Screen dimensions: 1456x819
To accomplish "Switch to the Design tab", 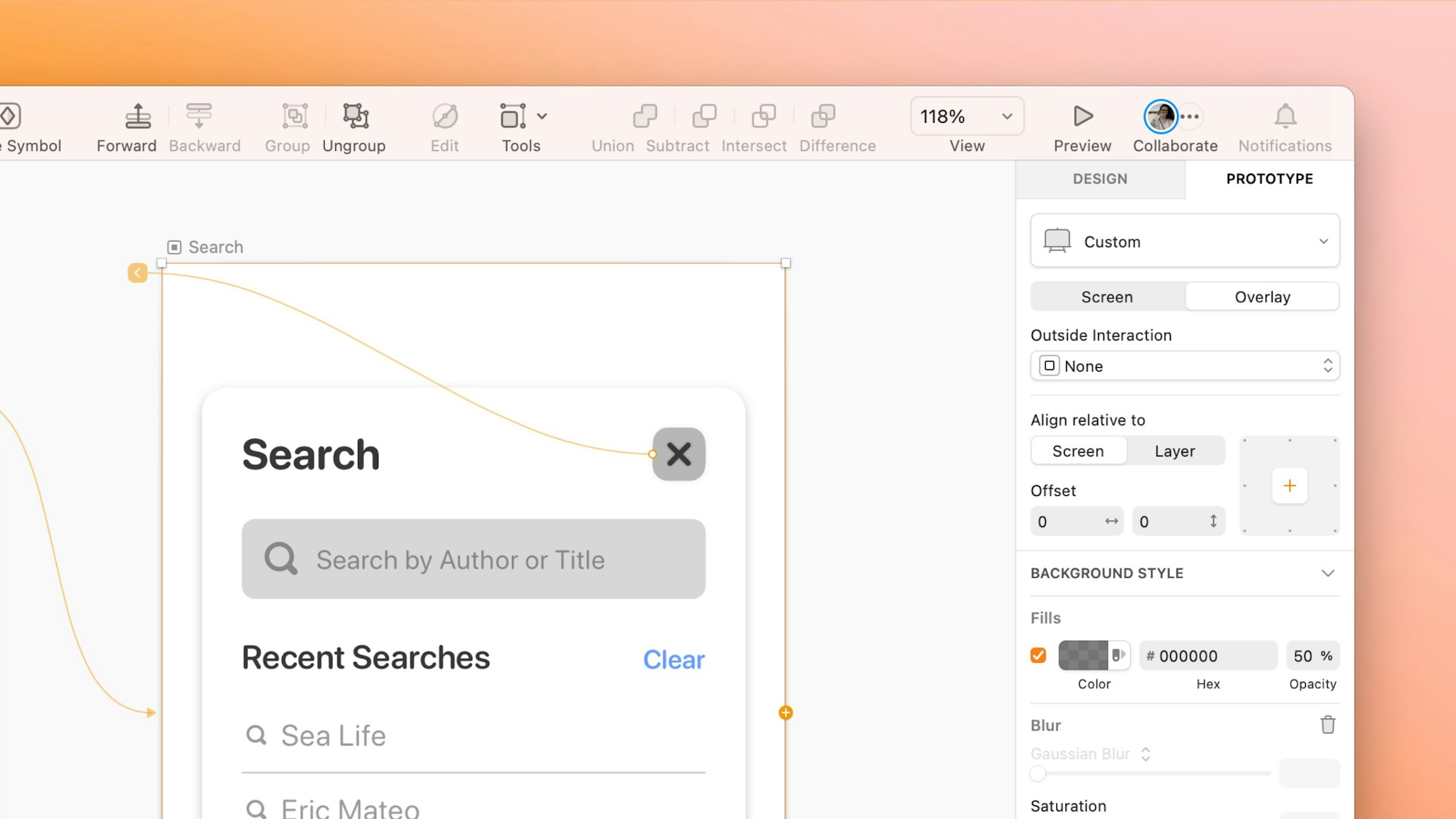I will click(x=1100, y=179).
